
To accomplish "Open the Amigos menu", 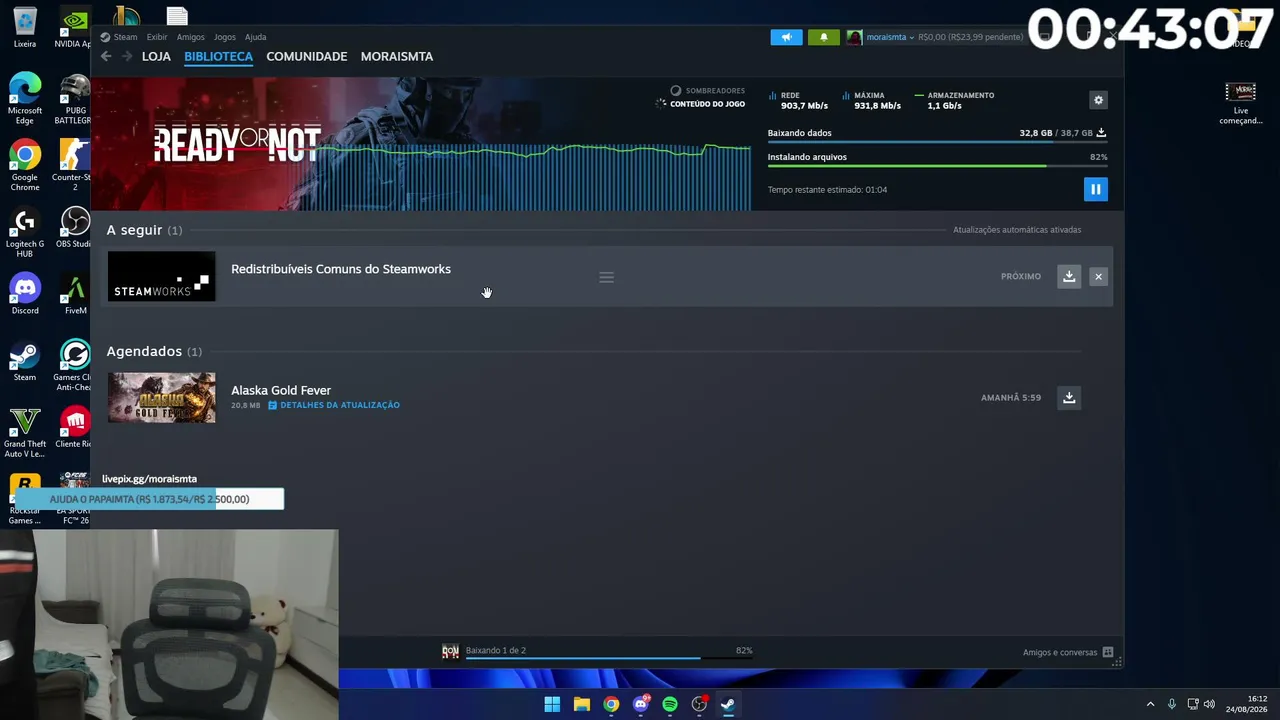I will [190, 37].
